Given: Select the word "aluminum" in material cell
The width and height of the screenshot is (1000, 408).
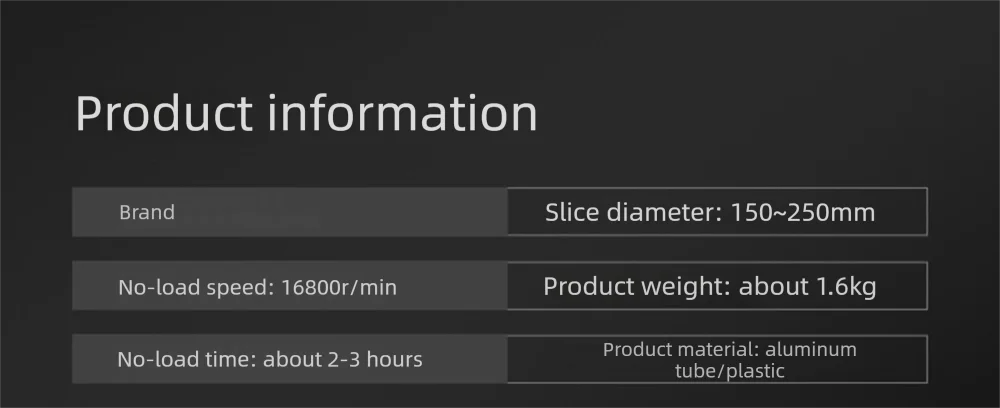Looking at the screenshot, I should click(x=812, y=350).
